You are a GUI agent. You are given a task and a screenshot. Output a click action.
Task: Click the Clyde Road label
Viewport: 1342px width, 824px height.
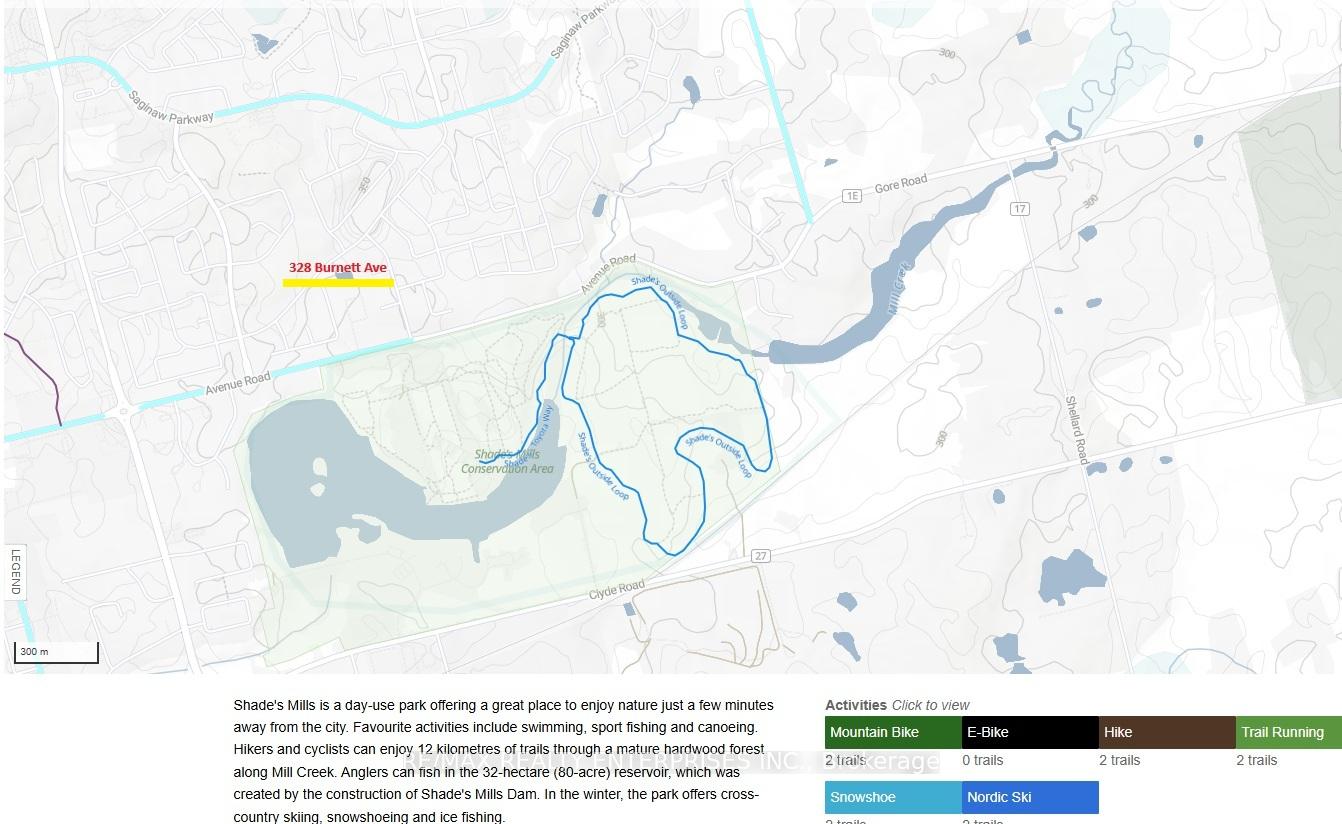click(617, 586)
